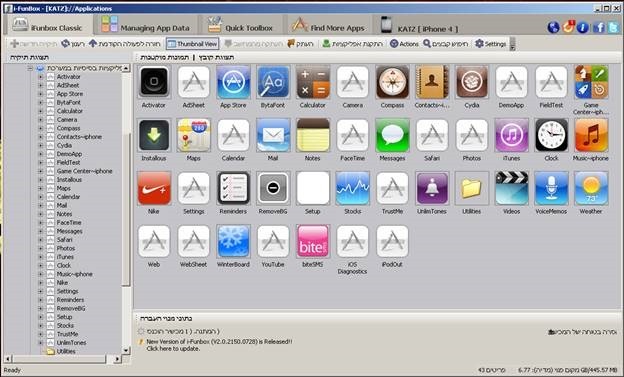Open the Stocks app icon
The image size is (624, 377).
tap(353, 188)
